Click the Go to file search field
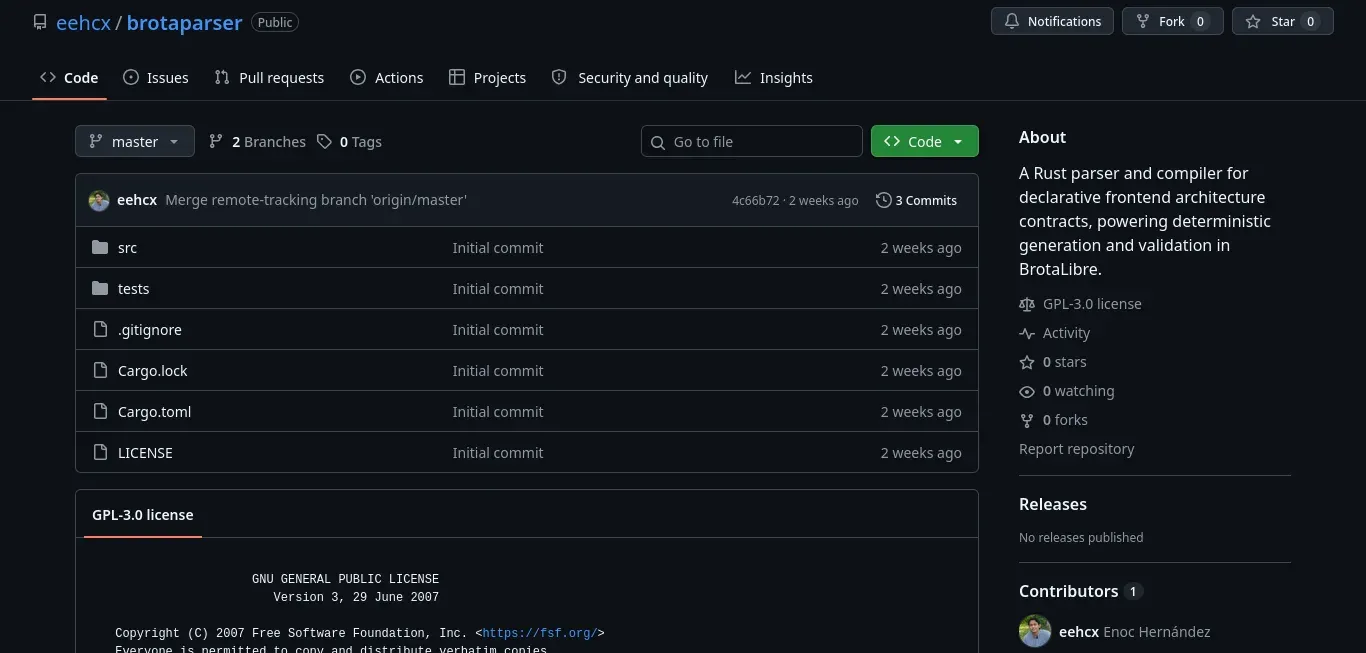The height and width of the screenshot is (653, 1366). click(752, 141)
